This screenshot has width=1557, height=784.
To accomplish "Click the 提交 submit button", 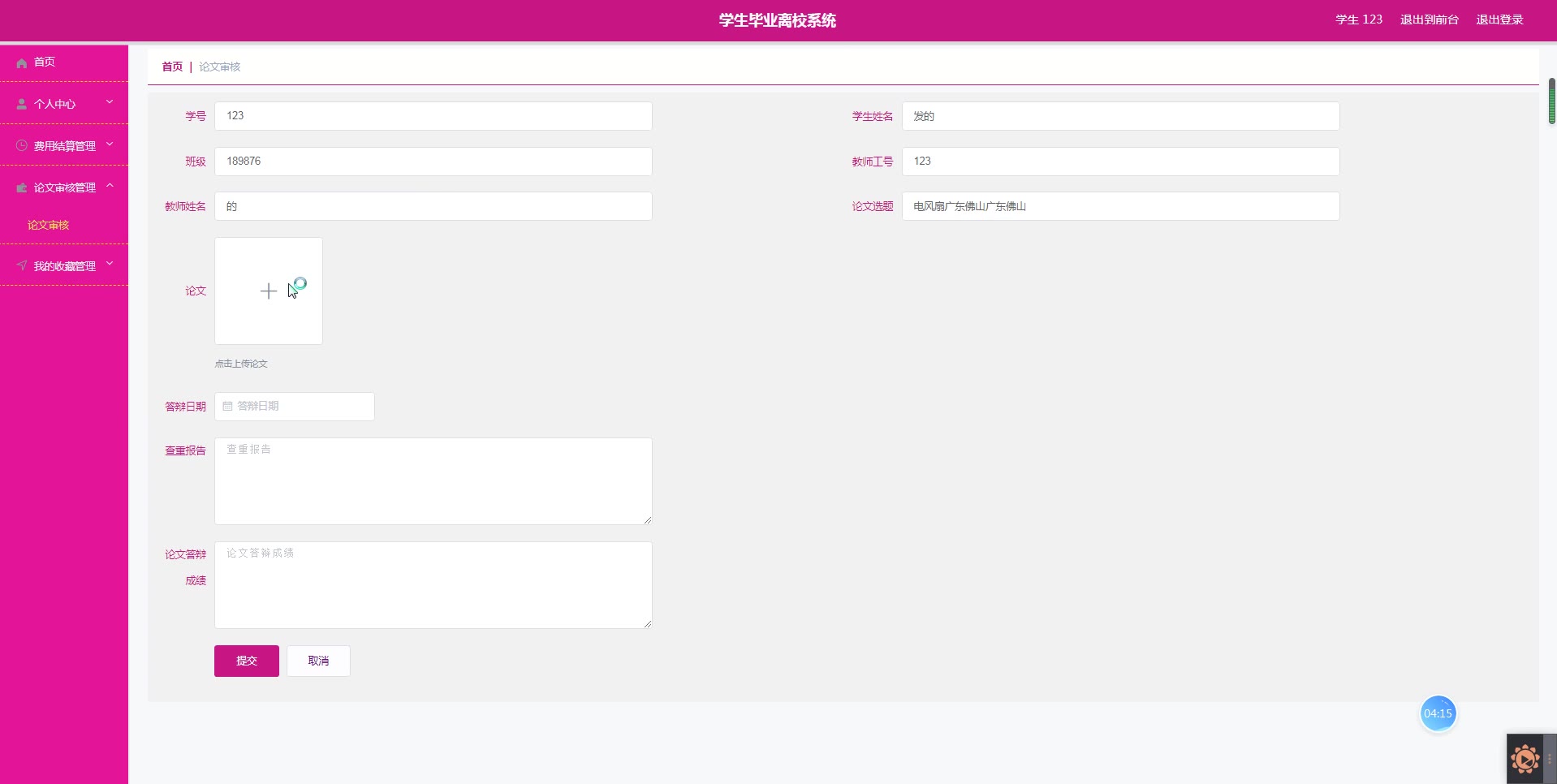I will click(247, 661).
